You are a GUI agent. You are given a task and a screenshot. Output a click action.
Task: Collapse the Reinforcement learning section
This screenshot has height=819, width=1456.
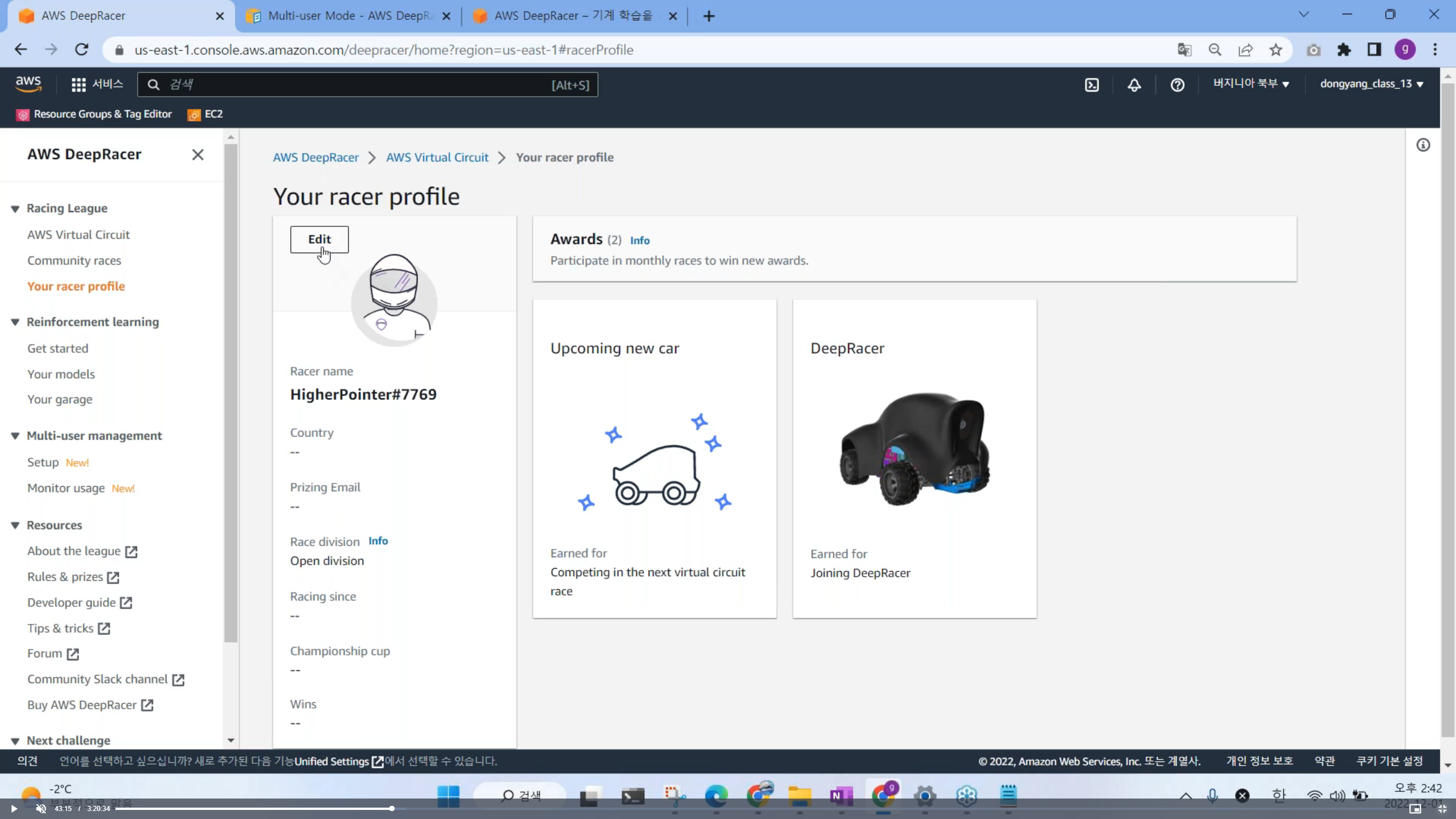[x=15, y=322]
